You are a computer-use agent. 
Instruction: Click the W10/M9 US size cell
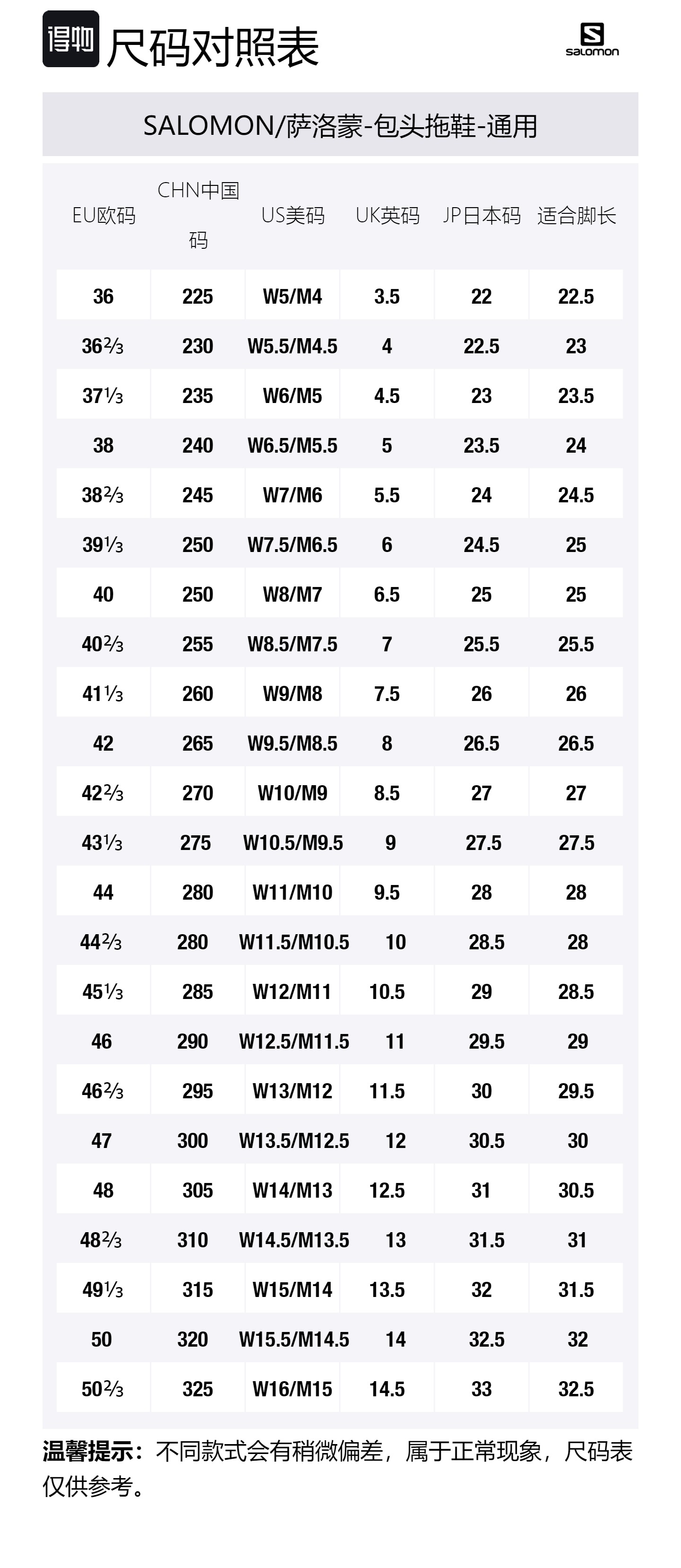pos(293,793)
